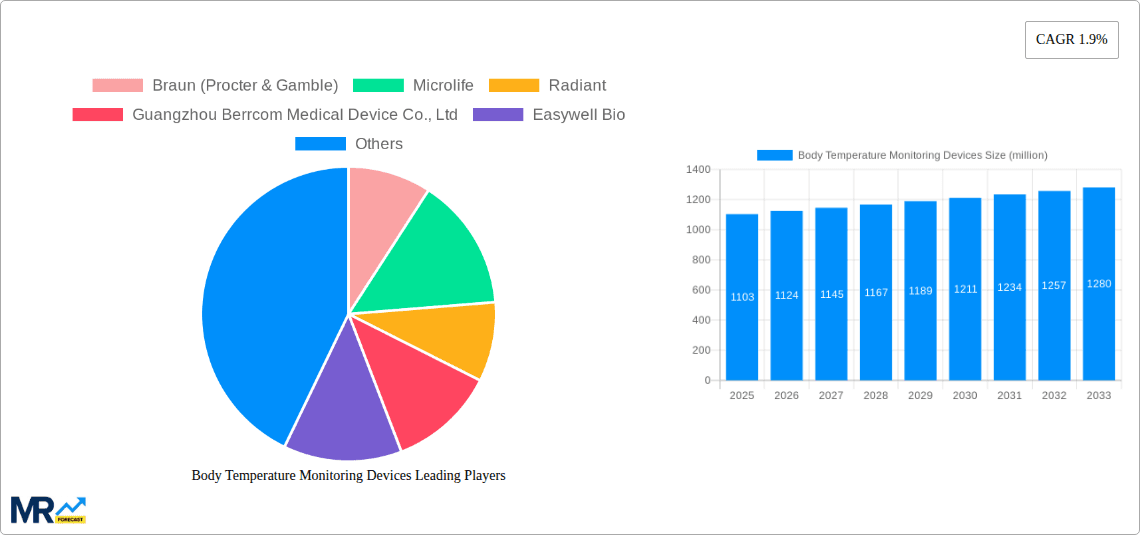Toggle Guangzhou Berrcom red legend swatch
This screenshot has height=535, width=1140.
point(97,115)
